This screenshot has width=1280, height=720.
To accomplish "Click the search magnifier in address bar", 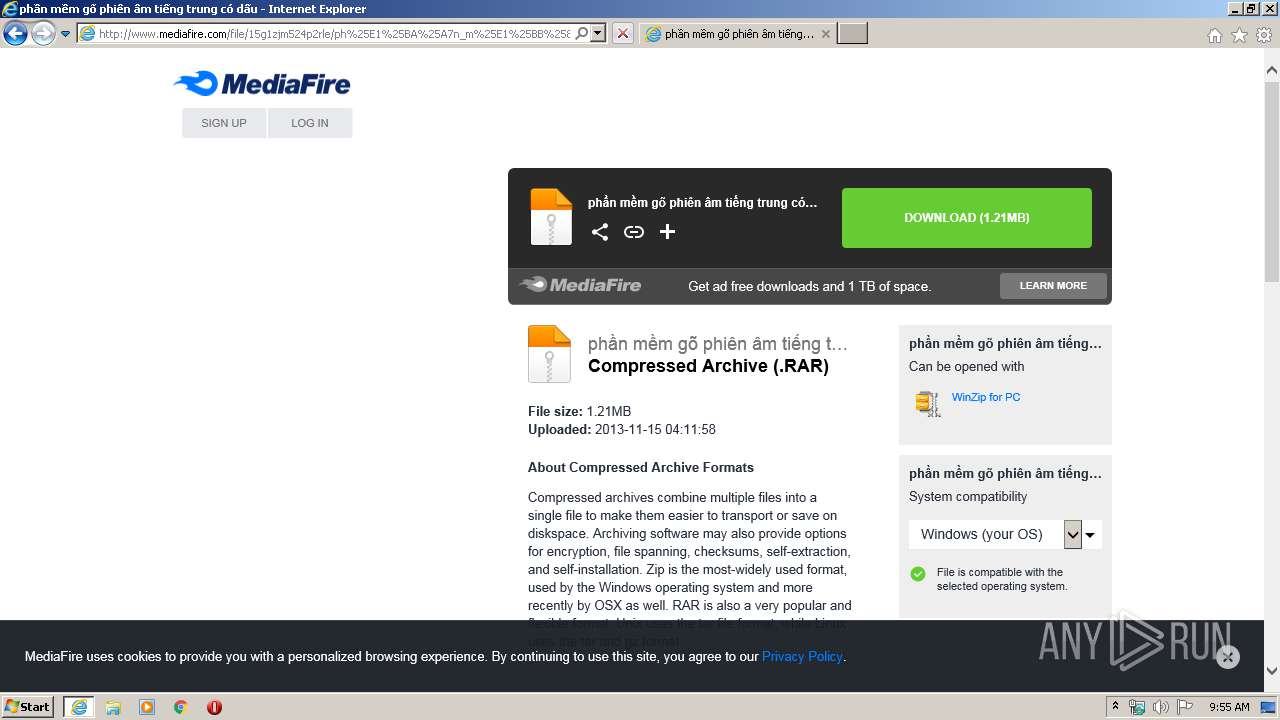I will pyautogui.click(x=582, y=34).
